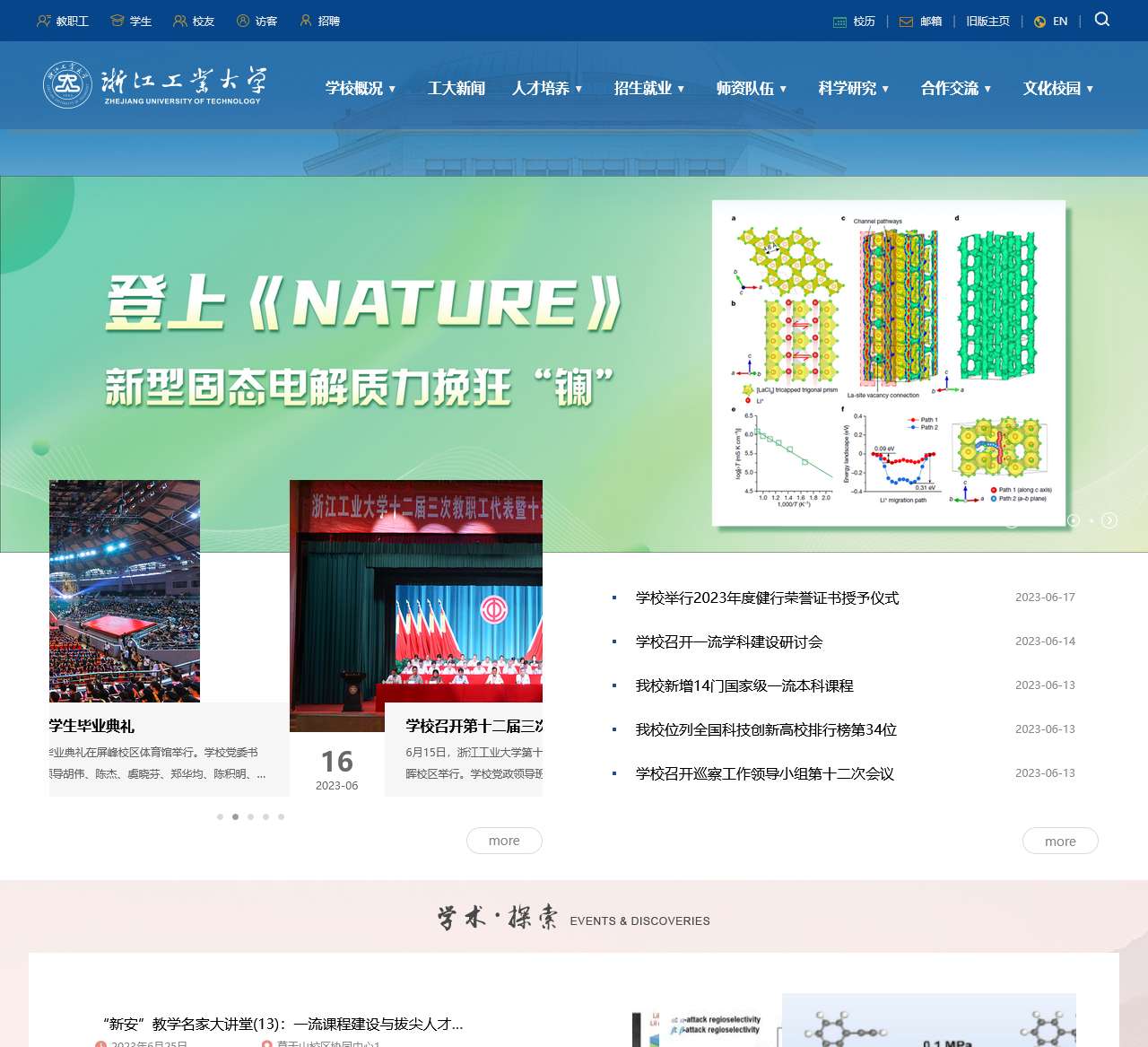Open 我校新增14门国家级一流本科课程 article
This screenshot has width=1148, height=1047.
click(x=744, y=685)
